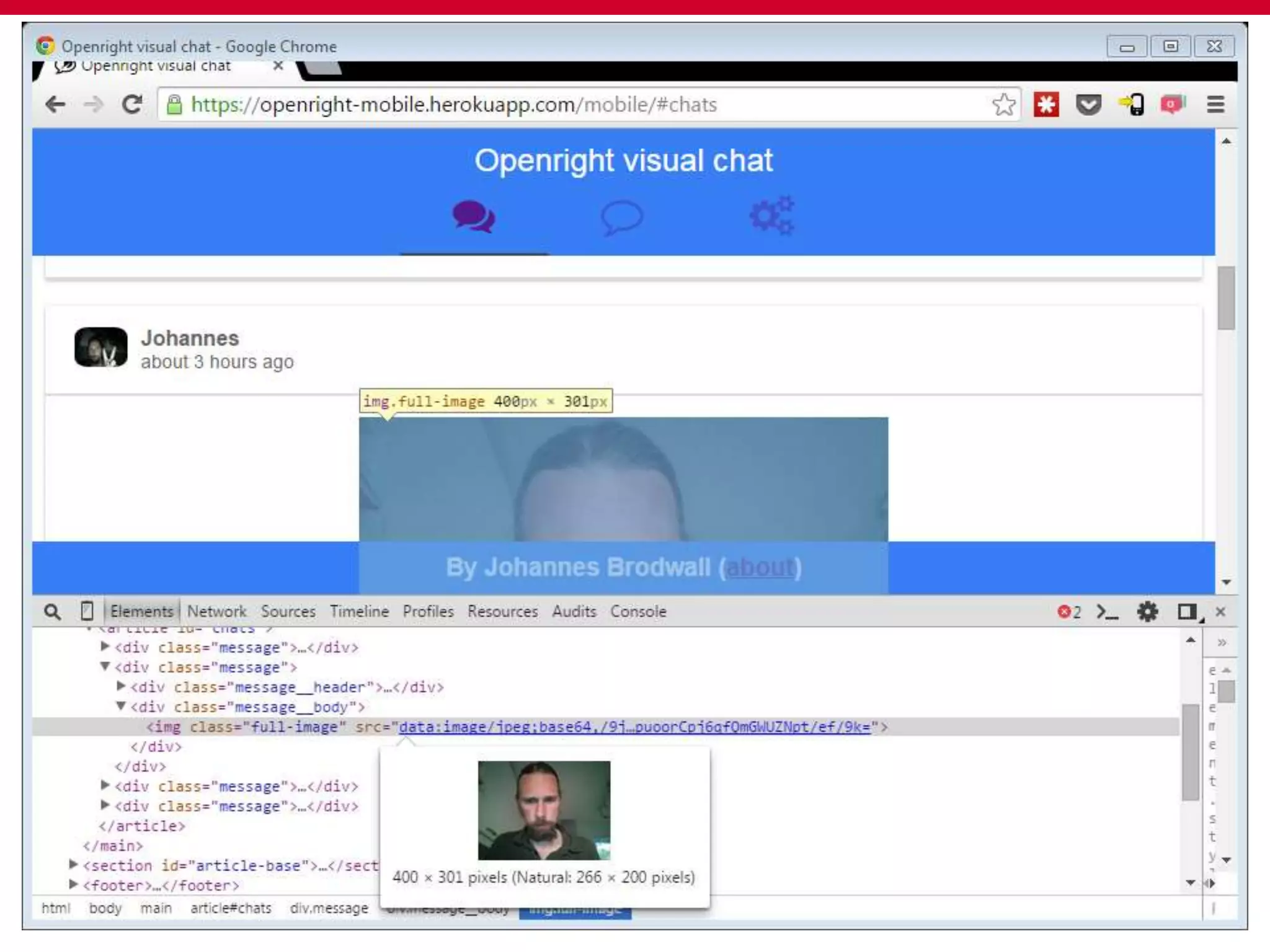1270x952 pixels.
Task: Click the browser reload button
Action: [x=131, y=104]
